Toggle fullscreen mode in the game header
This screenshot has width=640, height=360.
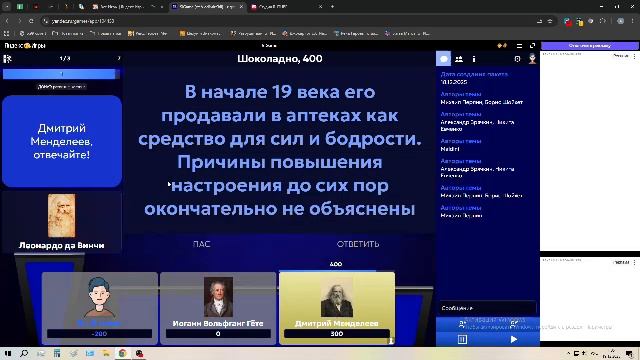532,46
